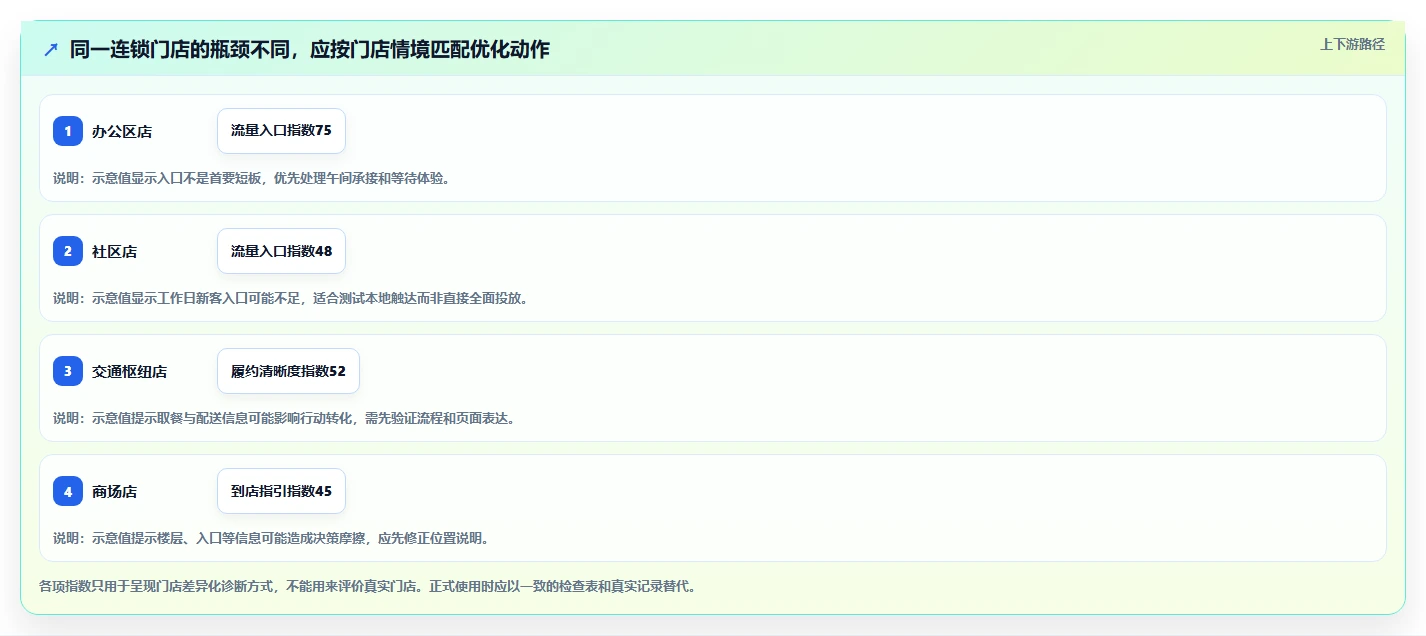Click the blue arrow icon beside the heading
The height and width of the screenshot is (636, 1426).
(51, 49)
